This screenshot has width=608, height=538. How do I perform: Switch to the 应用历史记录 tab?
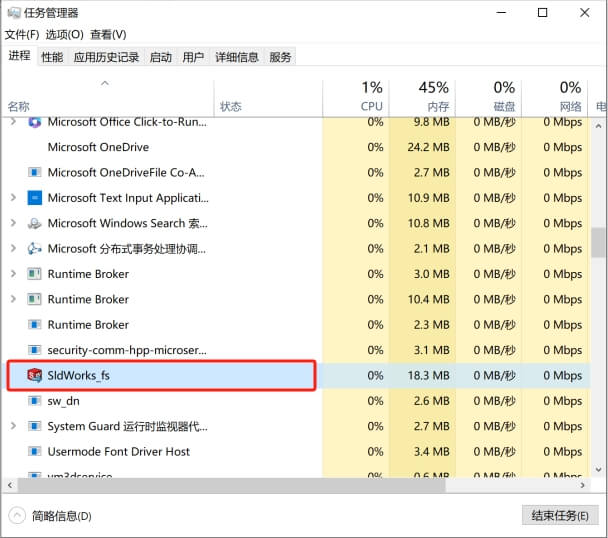pyautogui.click(x=106, y=57)
